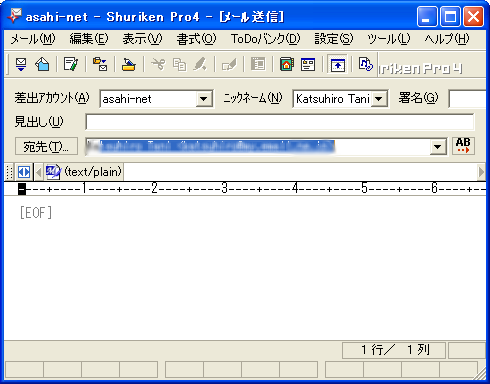Click the paste brush icon
The image size is (490, 384).
coord(200,64)
